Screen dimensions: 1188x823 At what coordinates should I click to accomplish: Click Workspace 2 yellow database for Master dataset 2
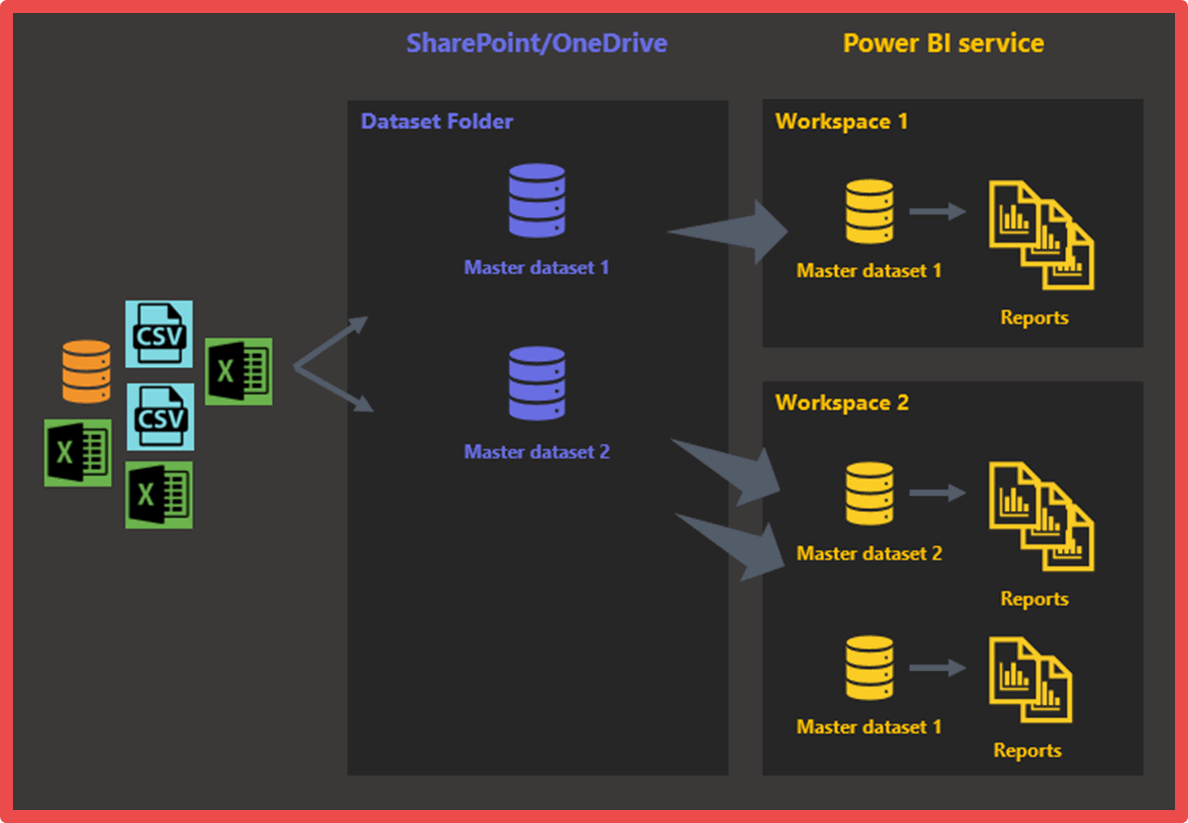[x=870, y=493]
